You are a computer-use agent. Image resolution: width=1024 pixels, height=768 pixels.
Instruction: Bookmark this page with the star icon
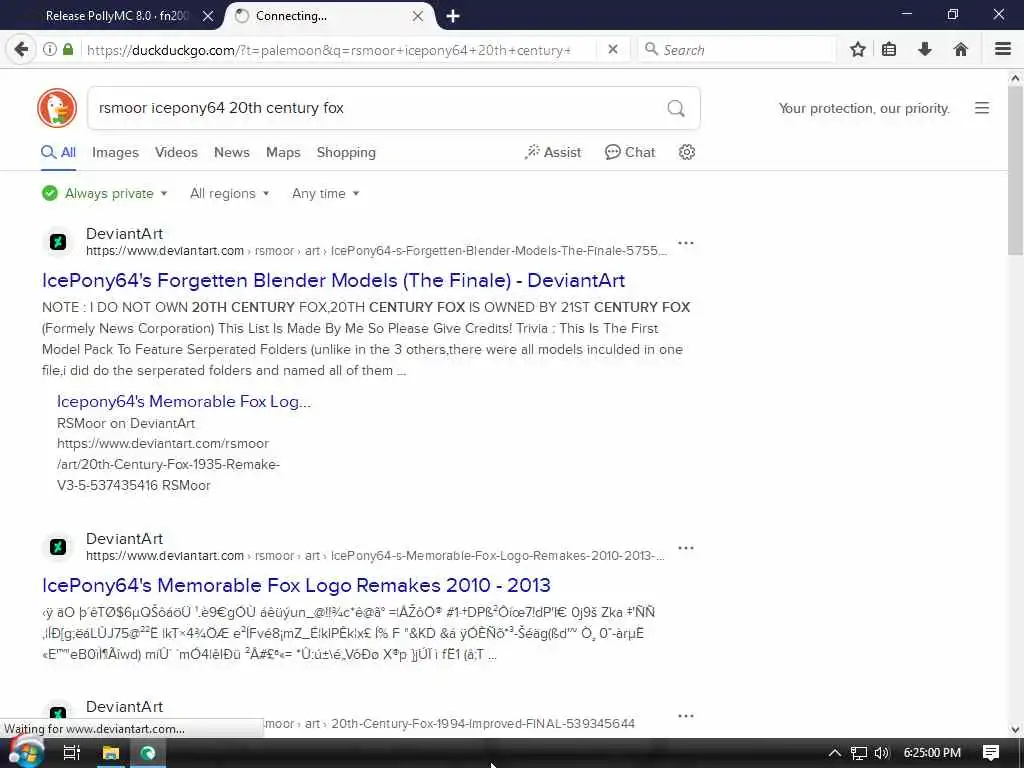tap(857, 50)
